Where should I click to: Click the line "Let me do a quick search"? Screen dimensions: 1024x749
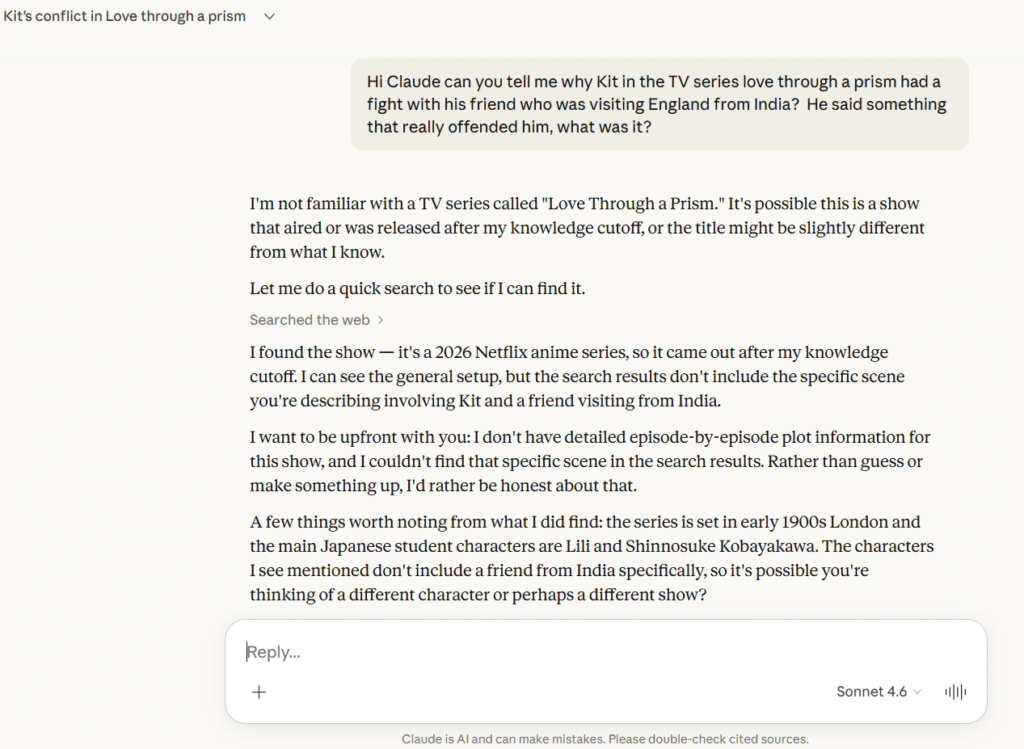tap(417, 289)
